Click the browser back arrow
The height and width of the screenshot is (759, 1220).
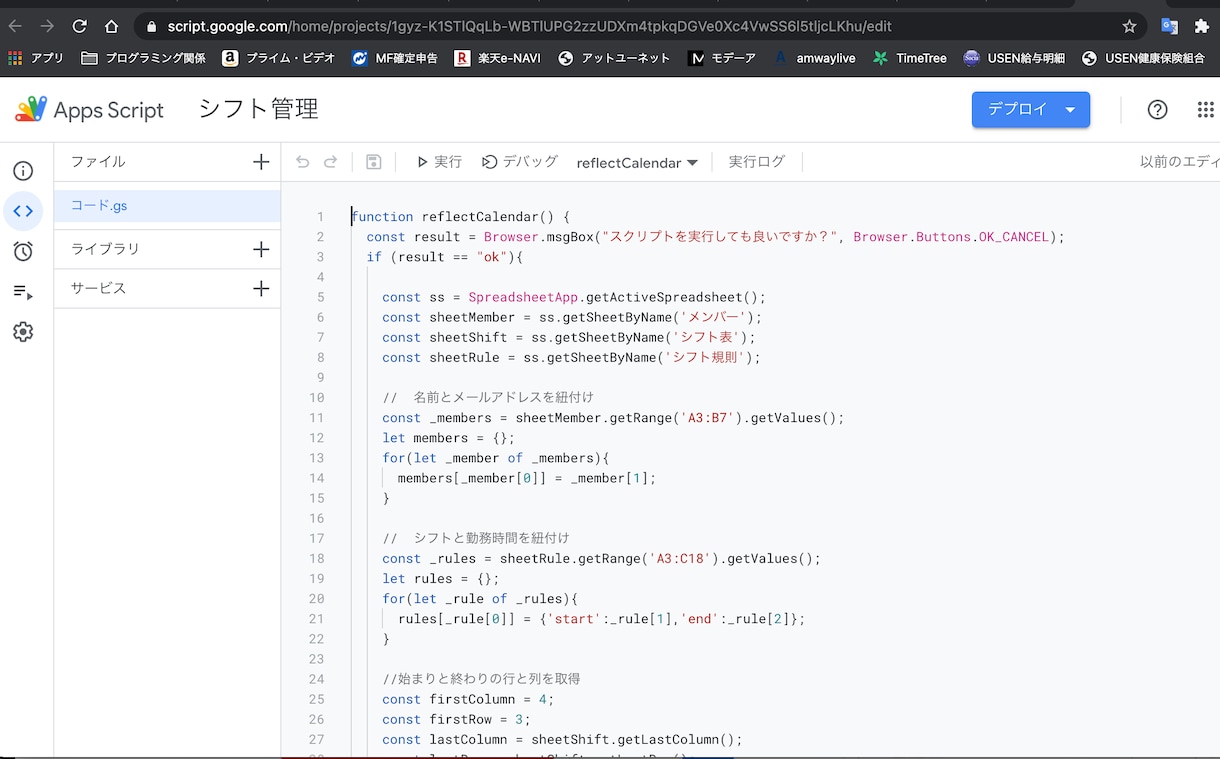[x=15, y=27]
